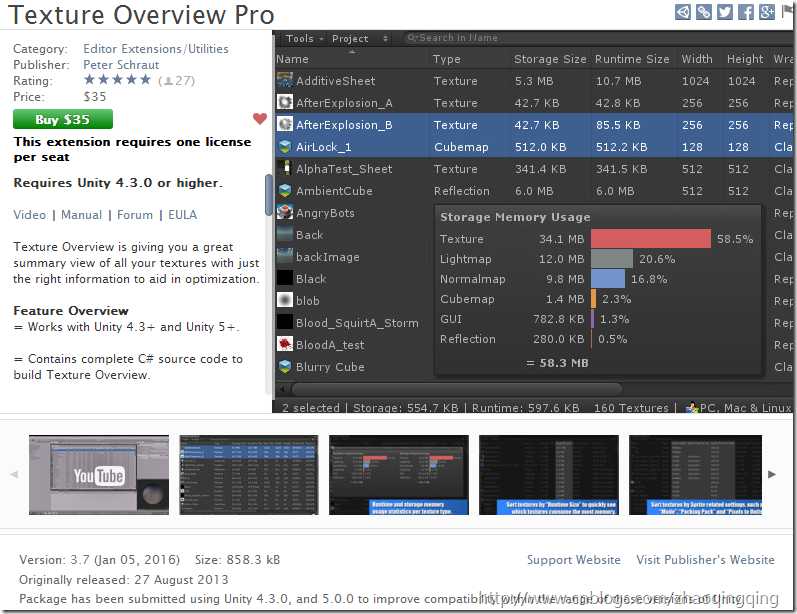Viewport: 797px width, 614px height.
Task: Click the AdditiveSheet texture icon
Action: (285, 80)
